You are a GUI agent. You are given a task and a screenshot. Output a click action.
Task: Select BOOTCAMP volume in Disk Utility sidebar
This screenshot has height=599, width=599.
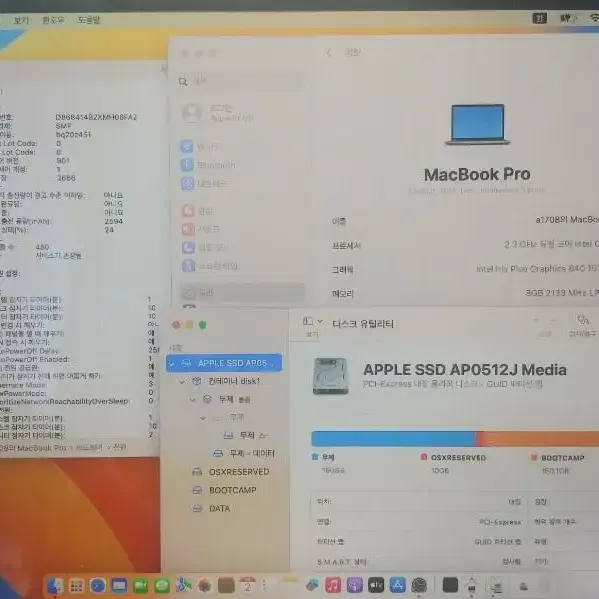click(x=224, y=490)
